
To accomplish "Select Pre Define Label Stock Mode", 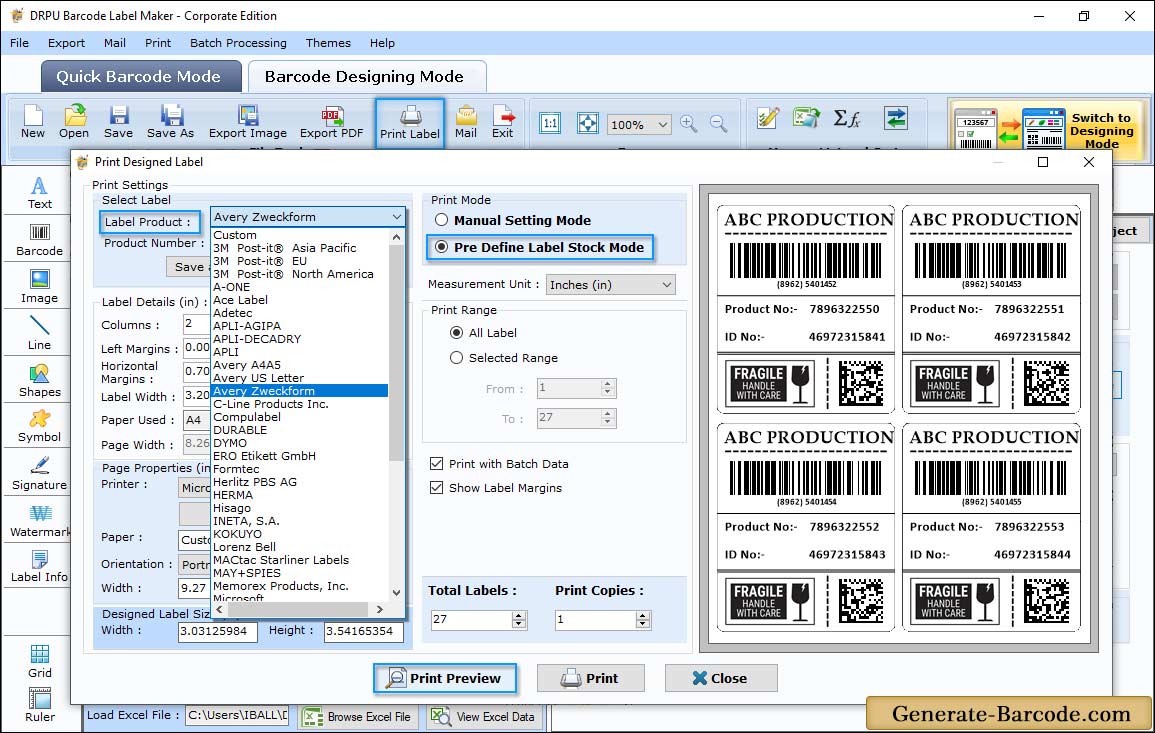I will click(x=441, y=248).
